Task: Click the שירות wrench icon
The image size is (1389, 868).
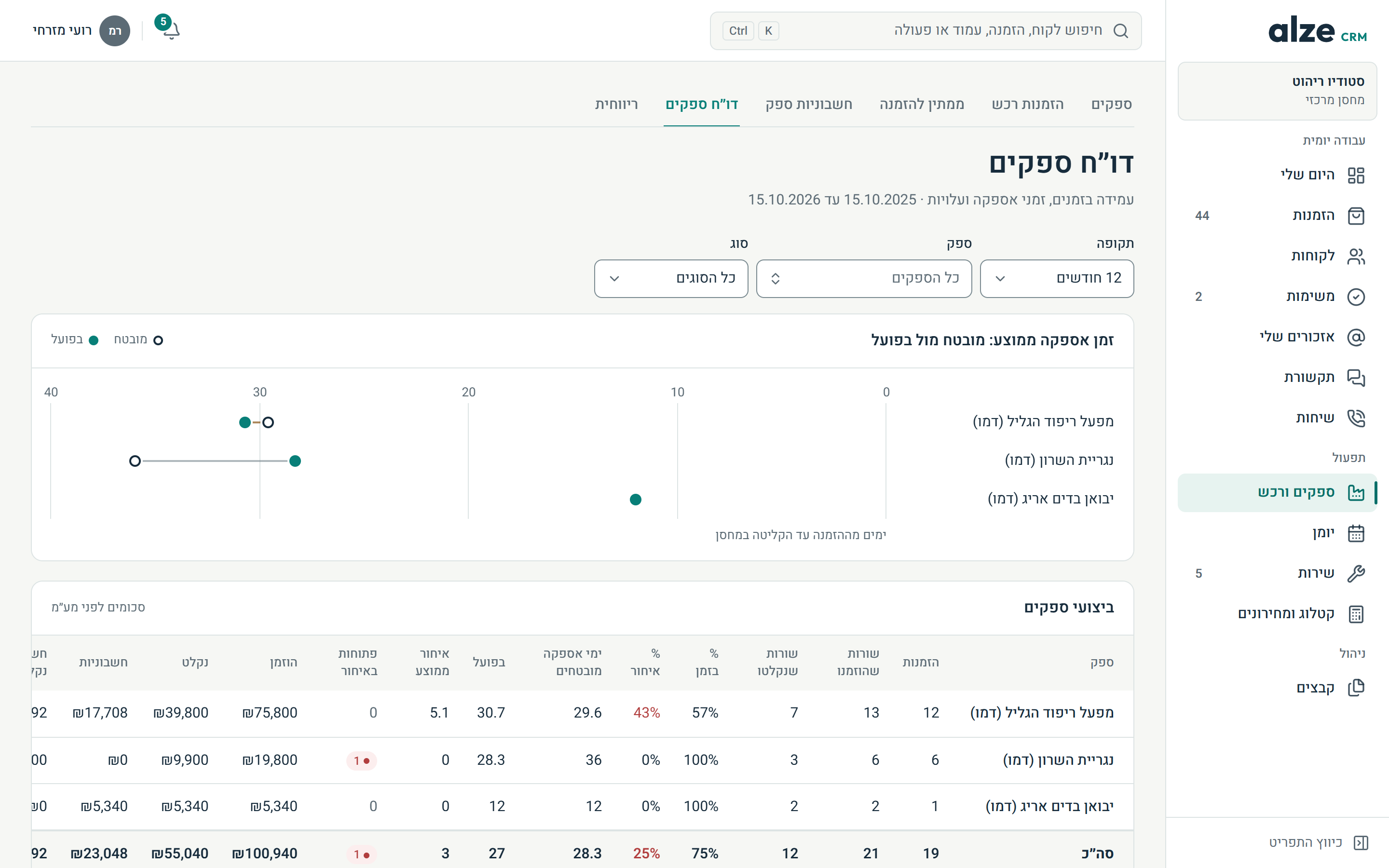Action: pos(1356,573)
